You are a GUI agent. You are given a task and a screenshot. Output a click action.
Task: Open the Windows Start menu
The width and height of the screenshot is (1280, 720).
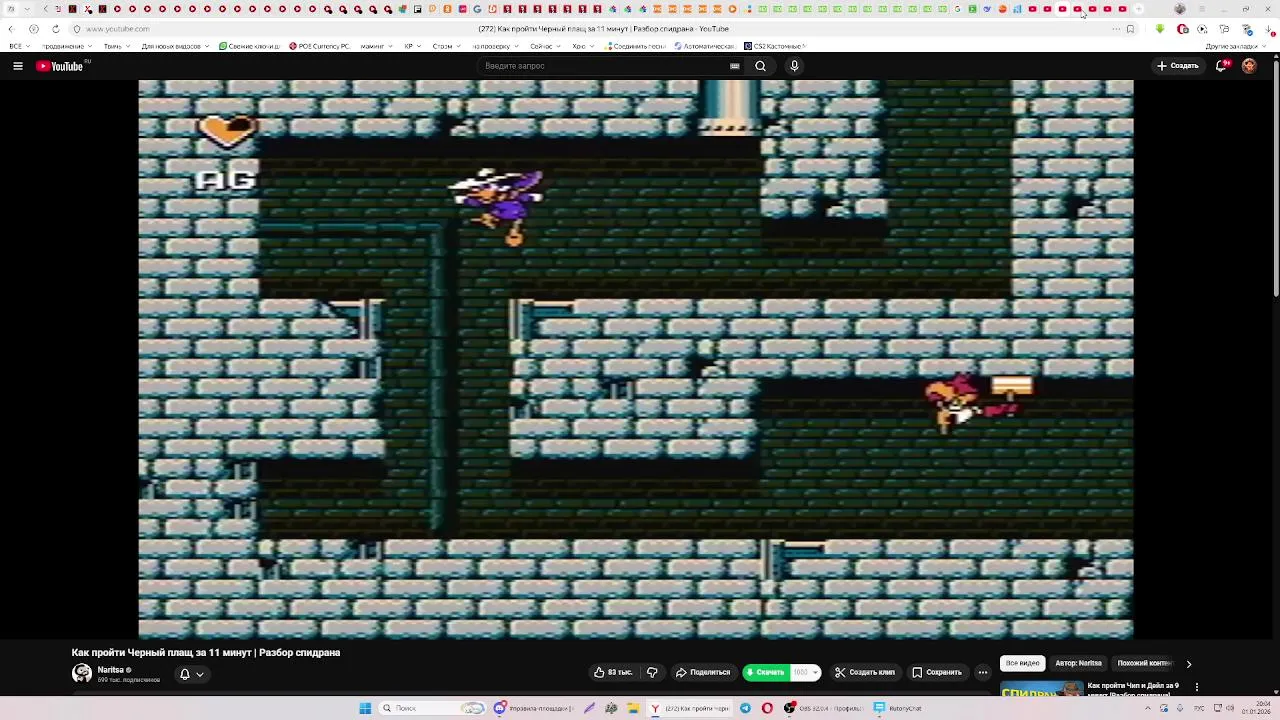coord(365,708)
